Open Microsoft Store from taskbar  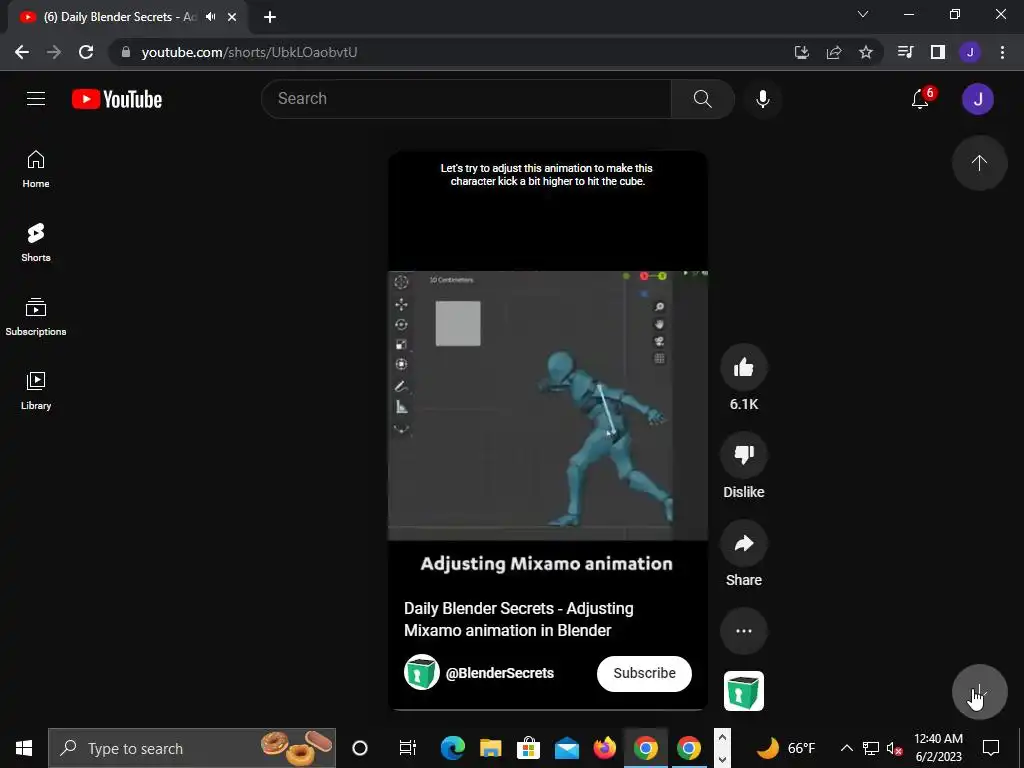(x=528, y=748)
